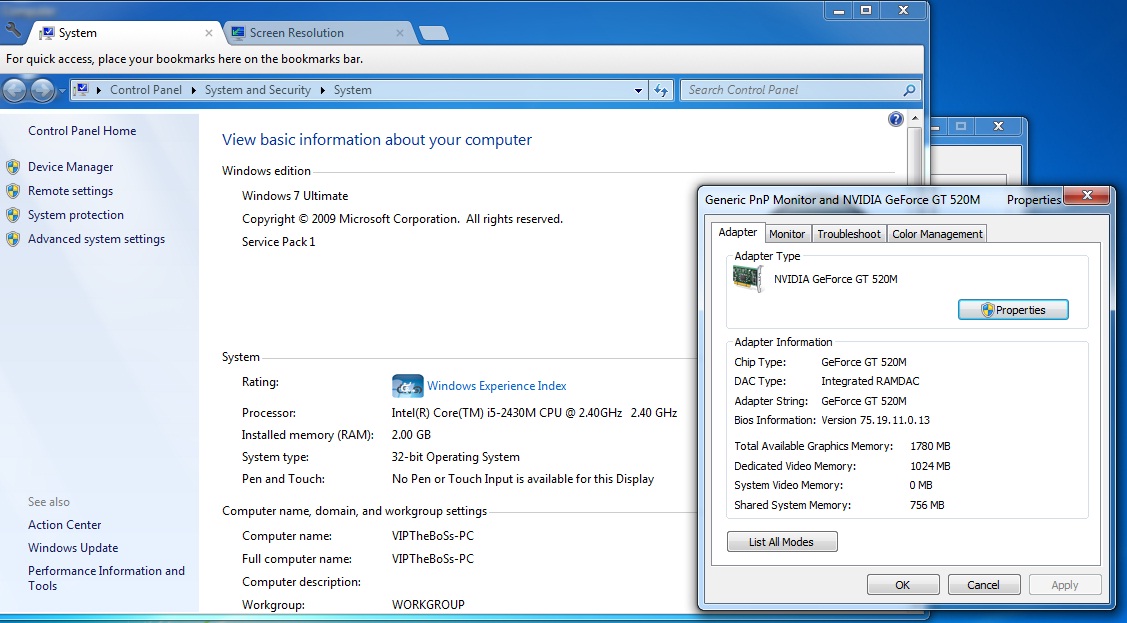Click the shield icon beside Remote settings
The width and height of the screenshot is (1127, 623).
click(x=13, y=191)
